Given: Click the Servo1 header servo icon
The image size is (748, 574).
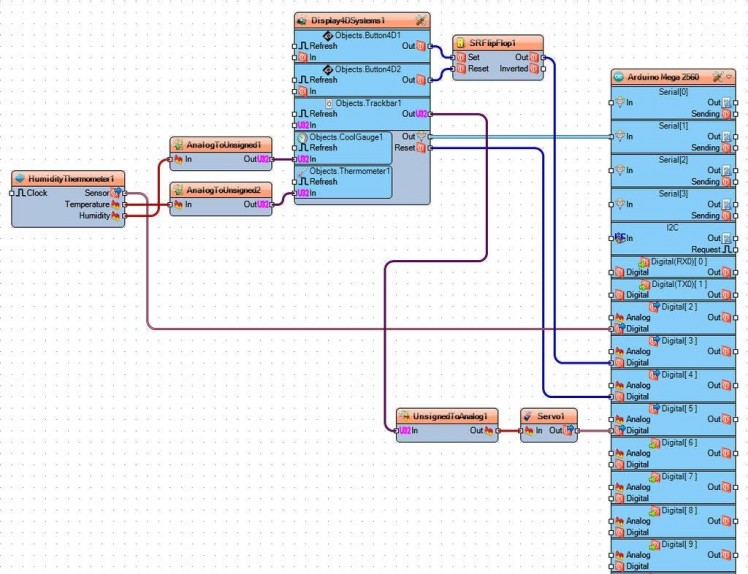Looking at the screenshot, I should click(528, 417).
